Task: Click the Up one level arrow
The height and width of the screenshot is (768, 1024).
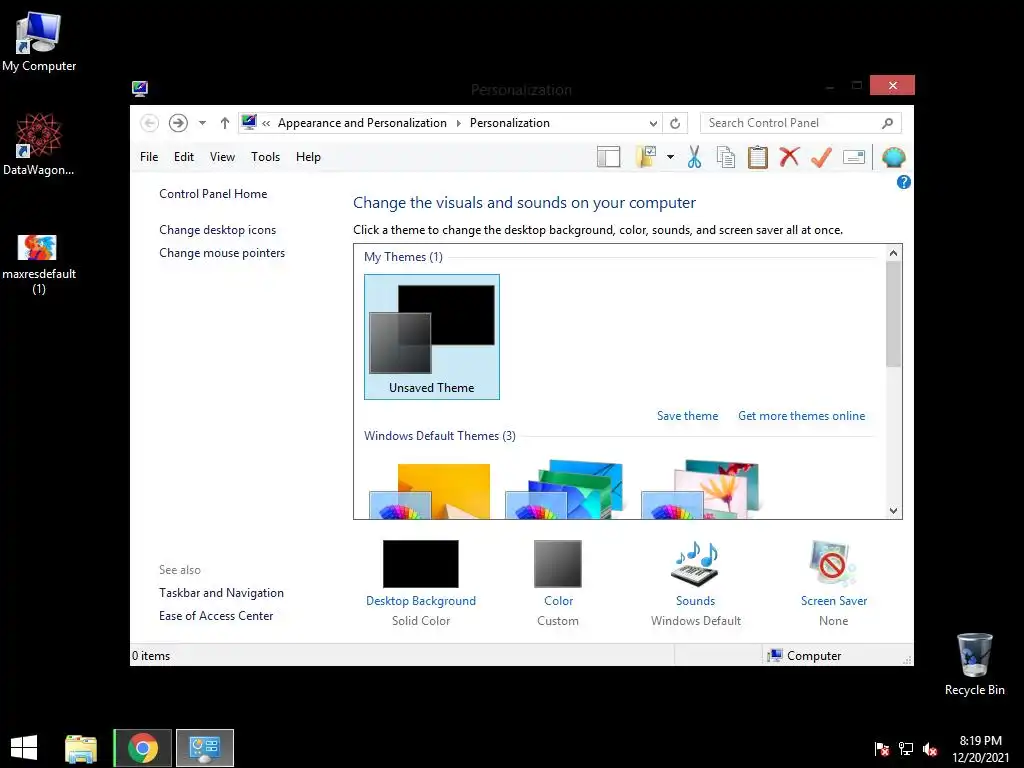Action: (x=225, y=123)
